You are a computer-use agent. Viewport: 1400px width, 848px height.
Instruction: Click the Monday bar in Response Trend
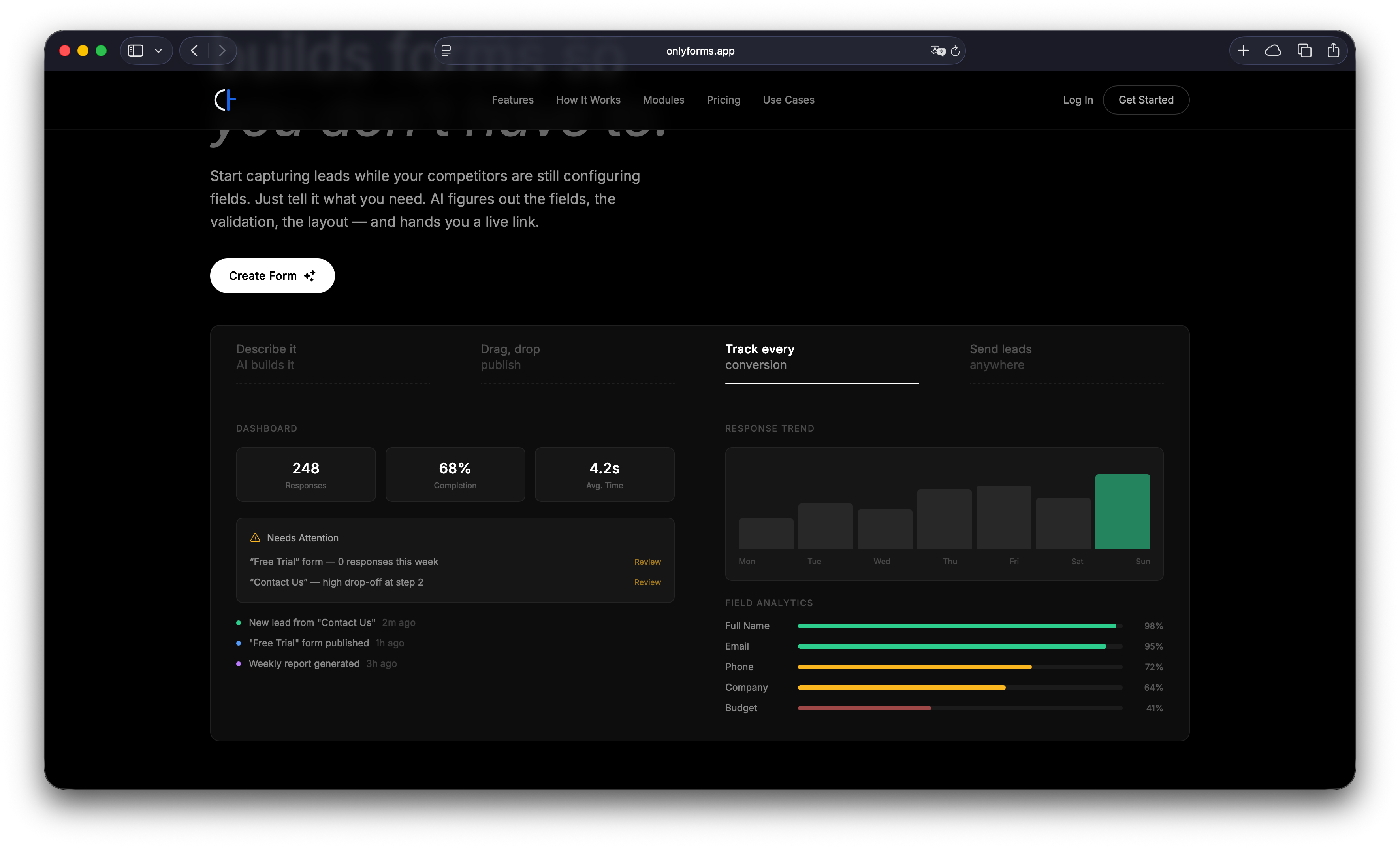[766, 534]
